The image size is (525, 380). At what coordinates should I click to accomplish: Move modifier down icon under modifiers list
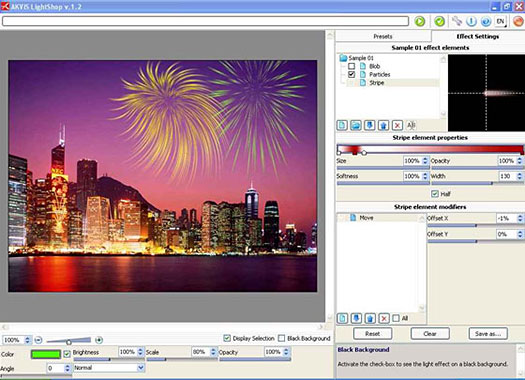click(x=356, y=318)
